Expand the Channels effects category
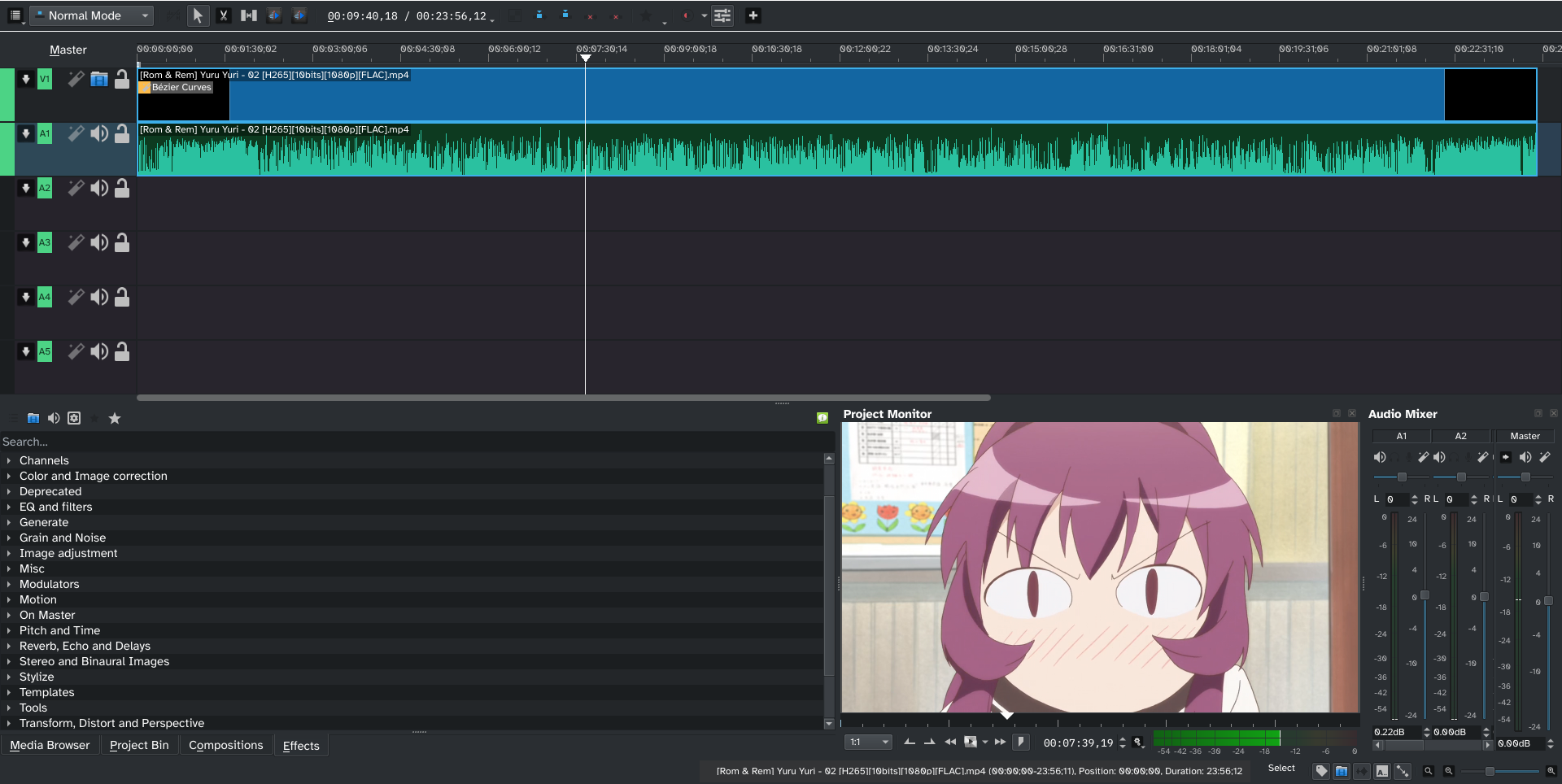 pos(9,460)
